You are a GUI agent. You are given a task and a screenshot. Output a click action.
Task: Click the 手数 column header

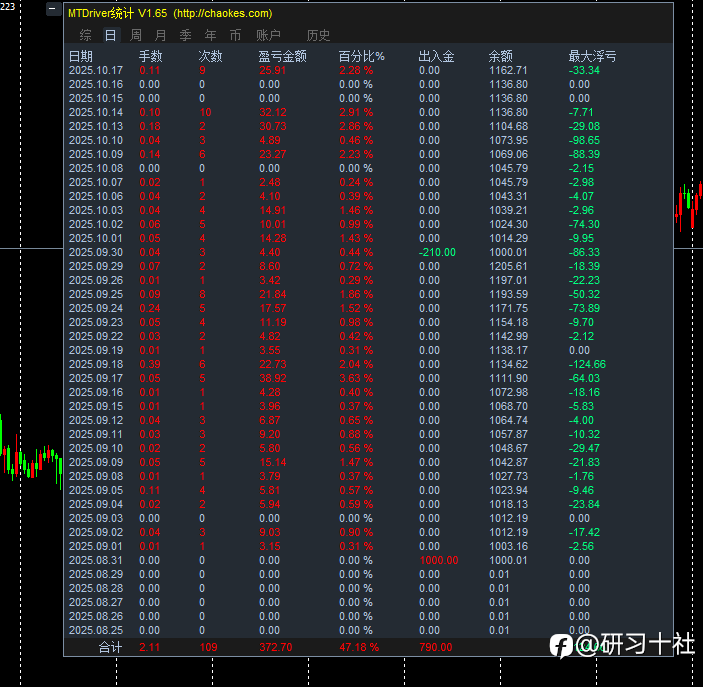(x=151, y=56)
